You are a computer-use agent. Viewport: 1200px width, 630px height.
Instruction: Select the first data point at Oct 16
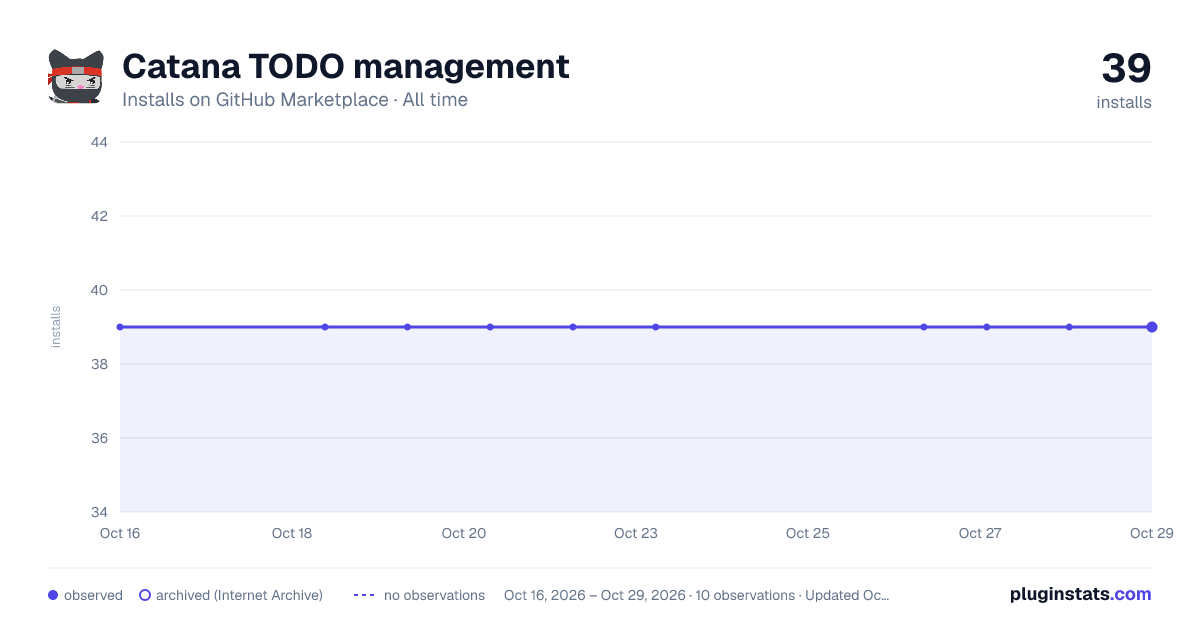[x=120, y=327]
